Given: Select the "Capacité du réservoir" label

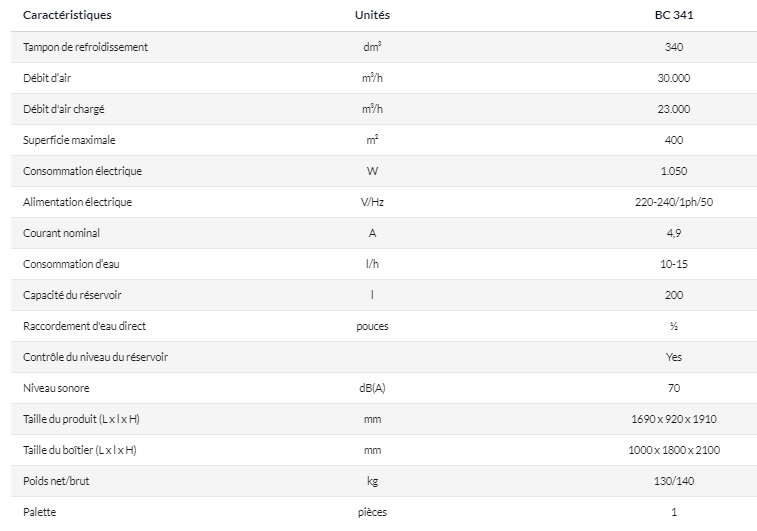Looking at the screenshot, I should (73, 295).
